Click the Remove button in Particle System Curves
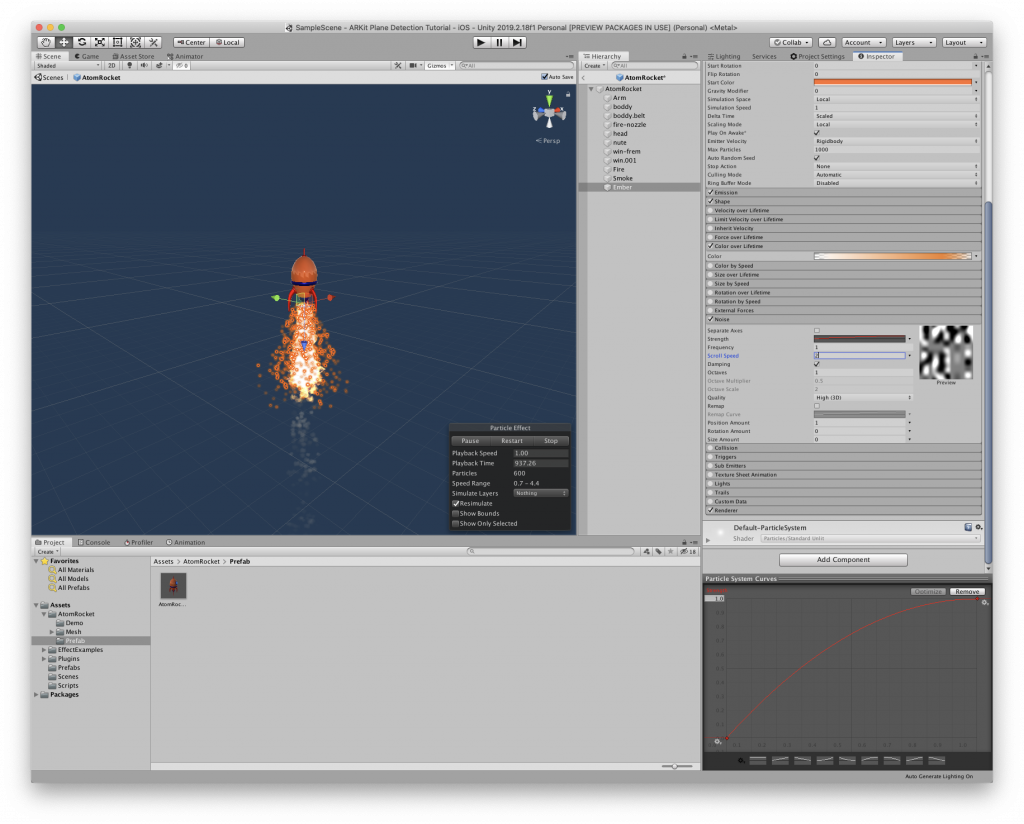The width and height of the screenshot is (1024, 824). coord(967,592)
